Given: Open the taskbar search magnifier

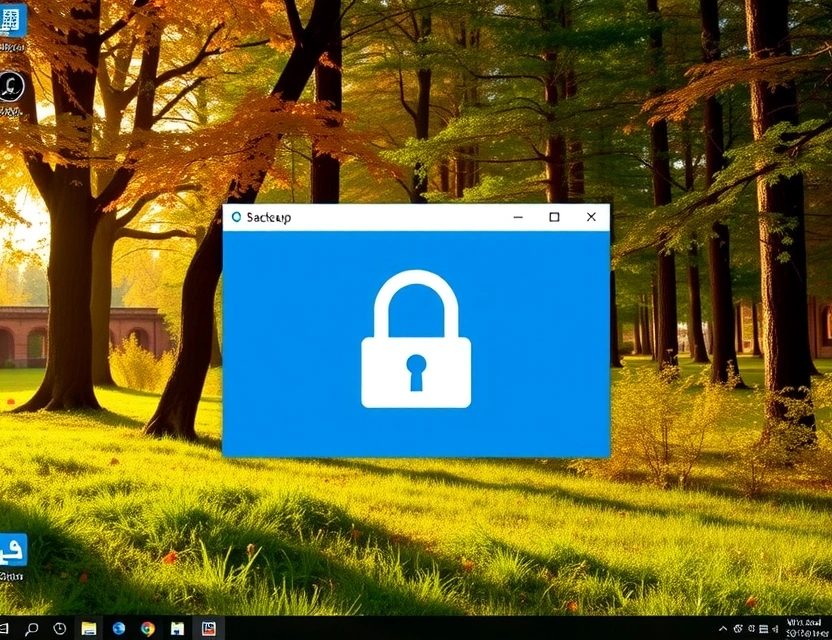Looking at the screenshot, I should click(x=32, y=629).
